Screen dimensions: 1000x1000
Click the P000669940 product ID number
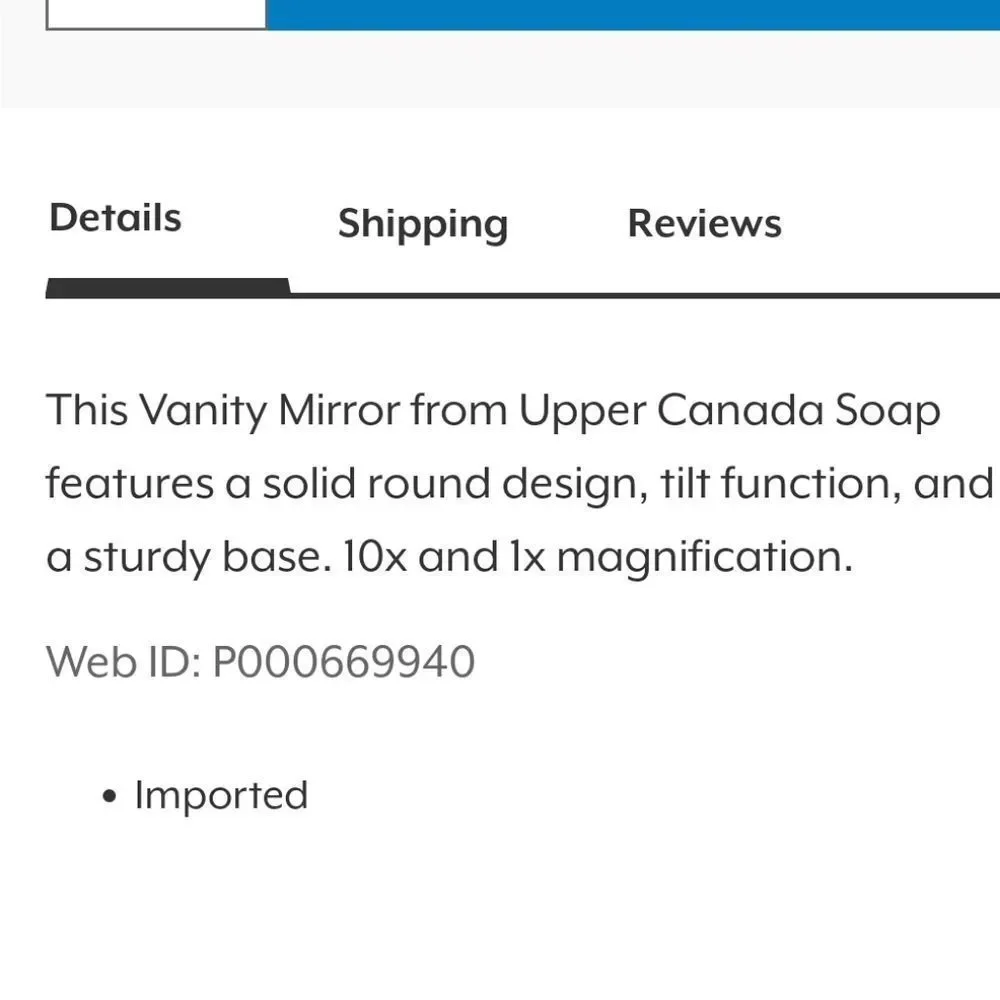344,661
